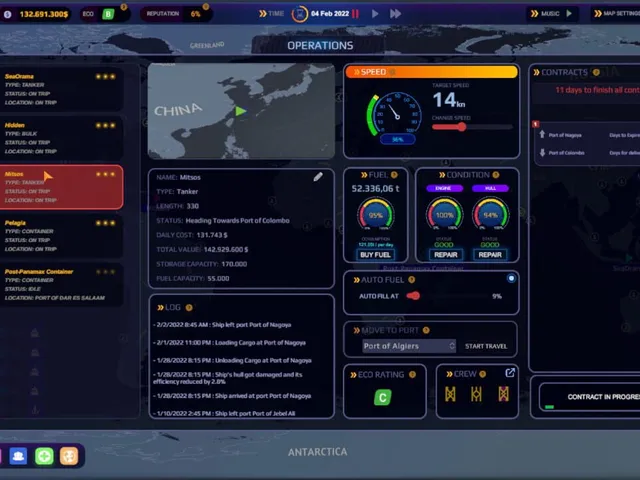Viewport: 640px width, 480px height.
Task: Click the green ship marker on the map
Action: click(x=240, y=111)
